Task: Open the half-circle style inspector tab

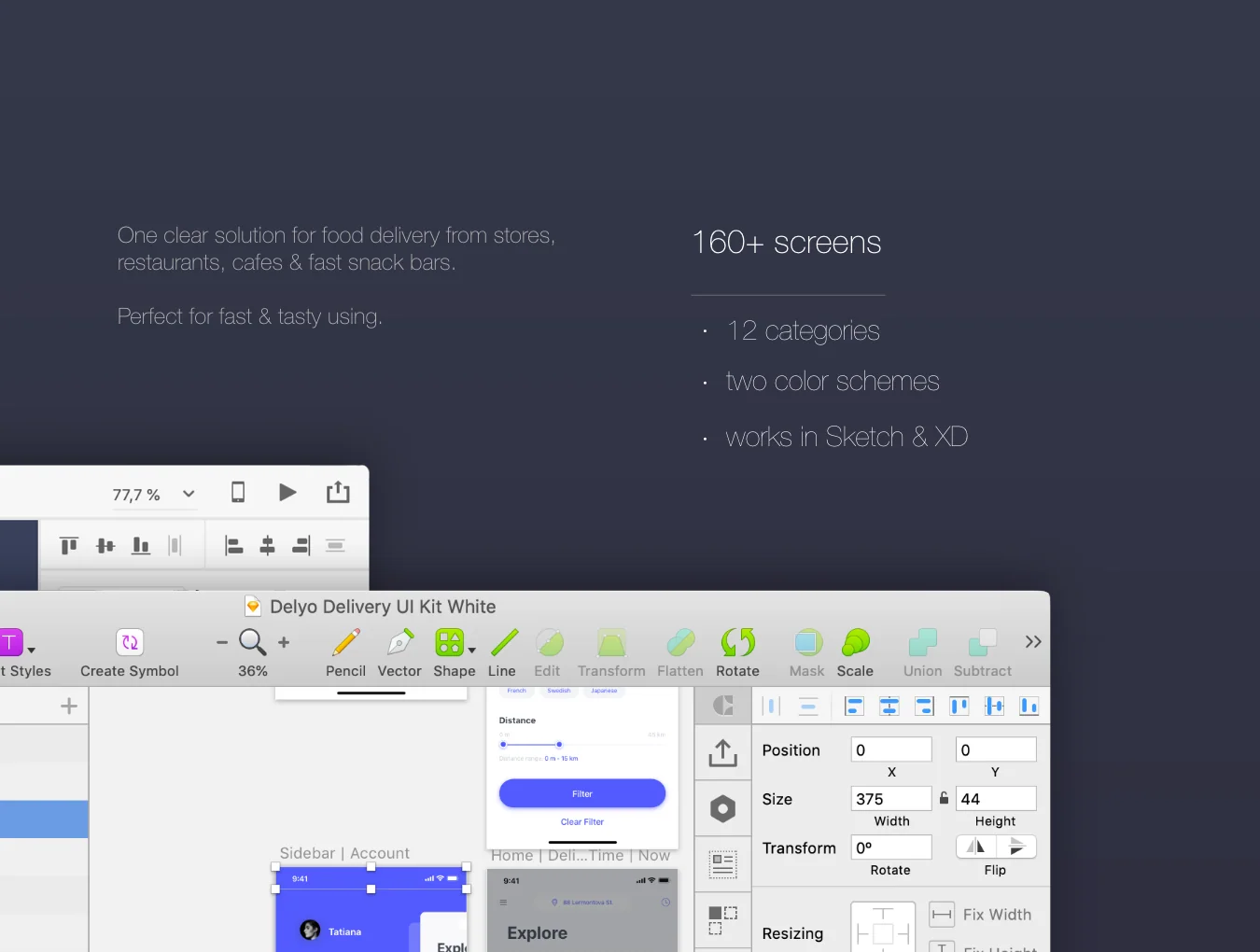Action: click(x=722, y=706)
